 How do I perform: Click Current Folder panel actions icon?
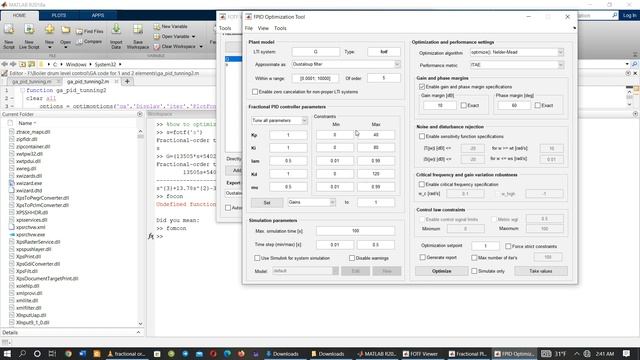coord(140,114)
